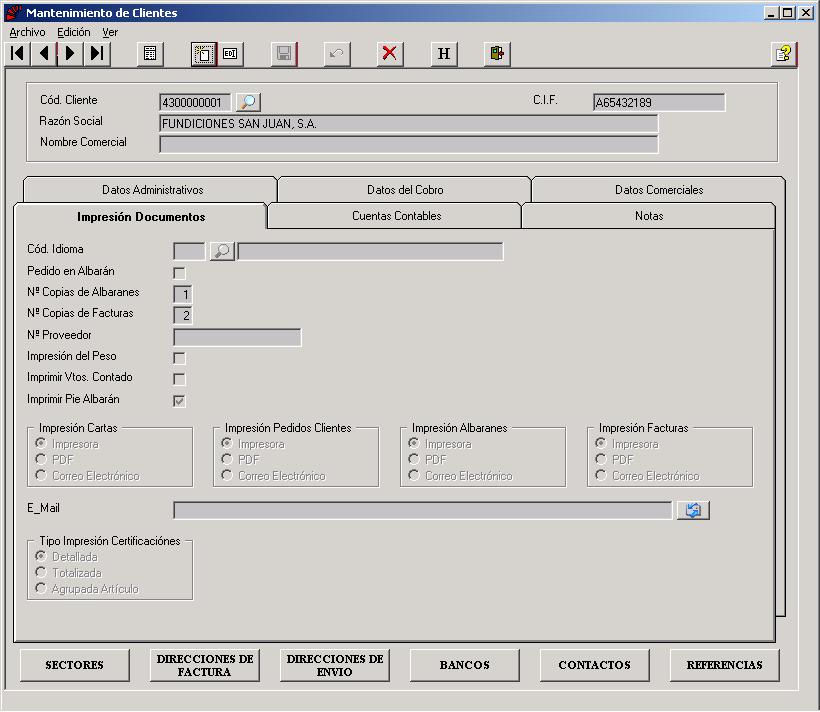Viewport: 820px width, 712px height.
Task: Delete record with the red X icon
Action: pyautogui.click(x=390, y=53)
